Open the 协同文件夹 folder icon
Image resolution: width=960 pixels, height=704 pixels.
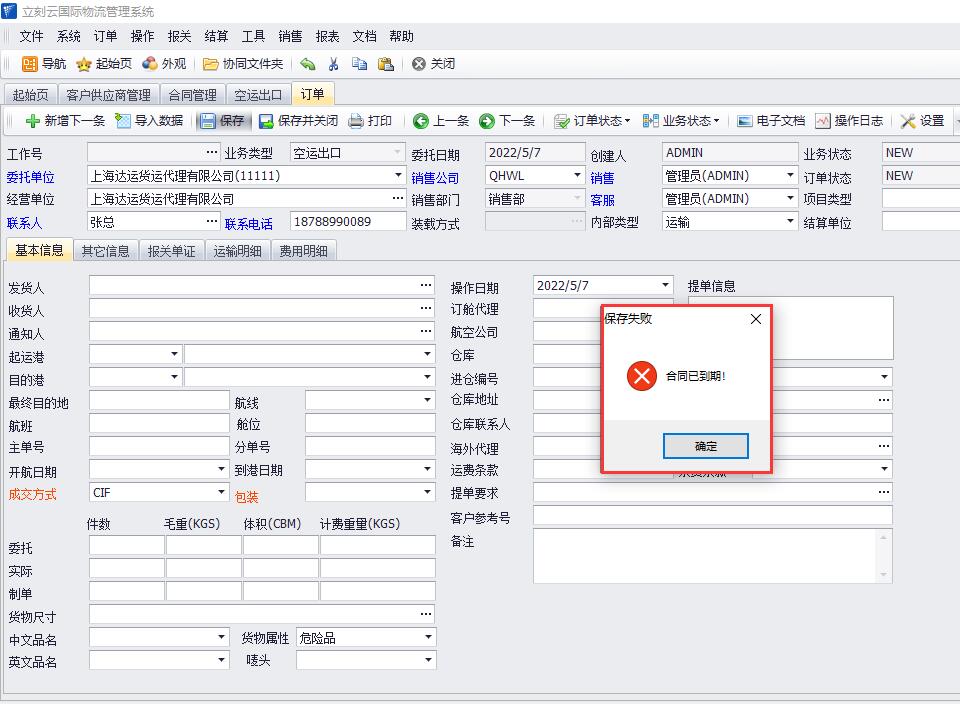coord(211,64)
